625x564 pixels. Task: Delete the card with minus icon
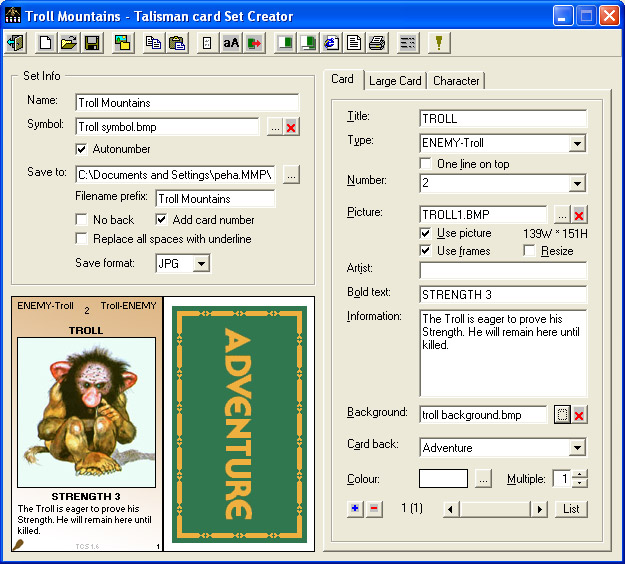coord(374,509)
